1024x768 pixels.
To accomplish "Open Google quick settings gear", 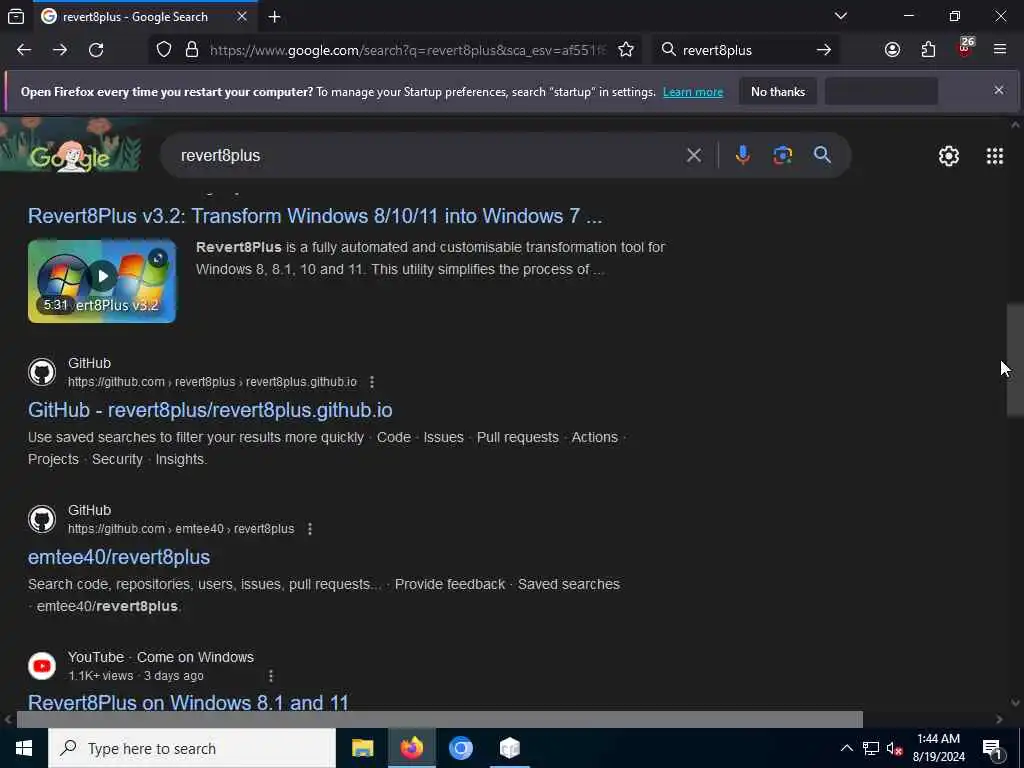I will coord(948,155).
